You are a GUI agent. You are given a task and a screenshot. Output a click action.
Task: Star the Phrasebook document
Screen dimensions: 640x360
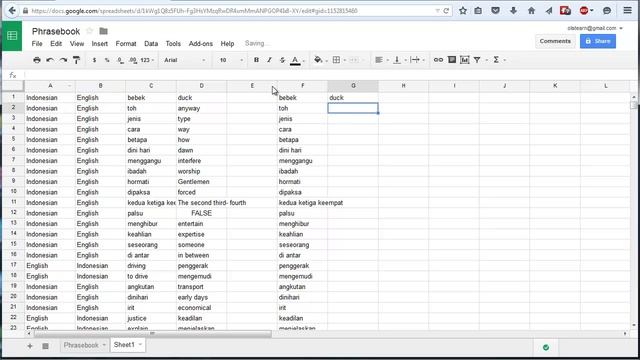[89, 31]
